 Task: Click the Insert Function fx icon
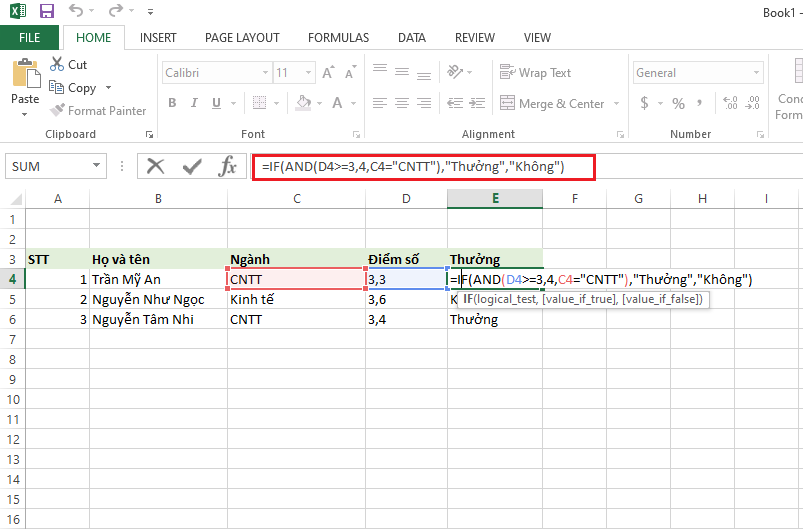[227, 166]
